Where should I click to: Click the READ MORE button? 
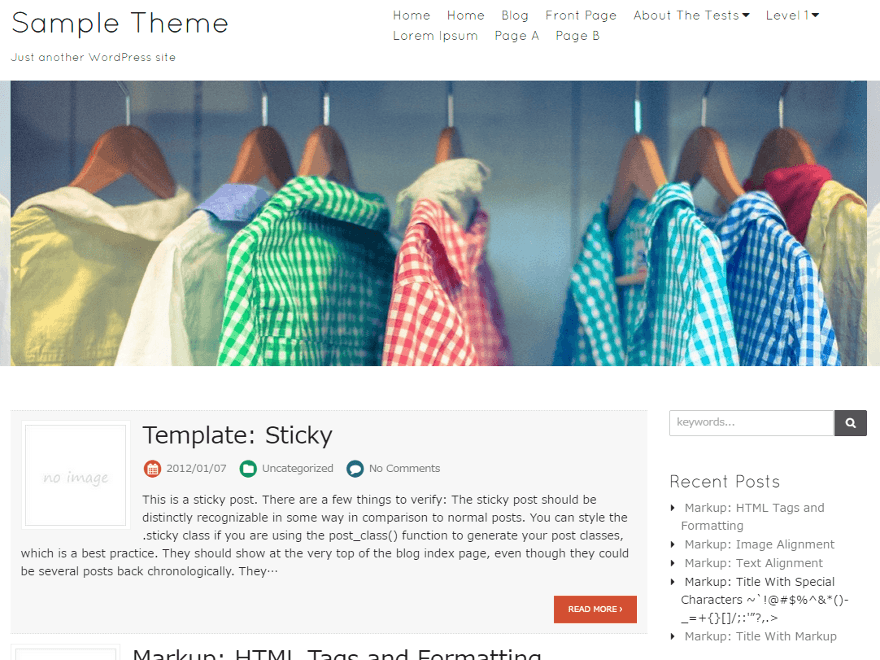[x=595, y=609]
